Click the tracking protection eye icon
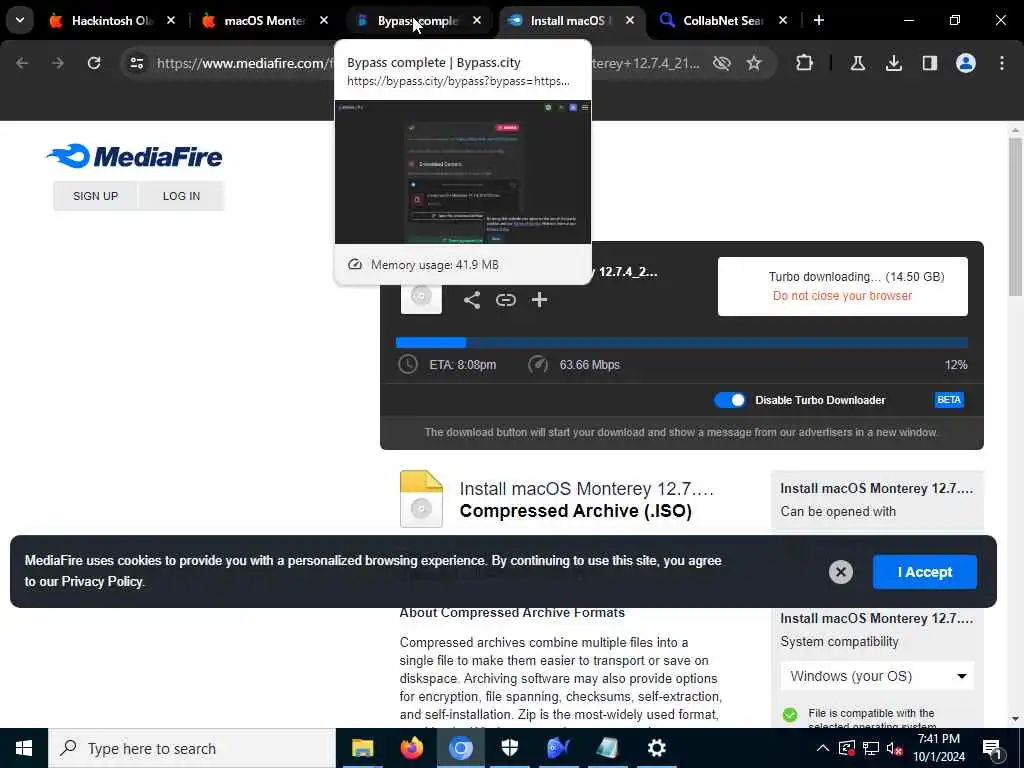The width and height of the screenshot is (1024, 768). point(722,63)
